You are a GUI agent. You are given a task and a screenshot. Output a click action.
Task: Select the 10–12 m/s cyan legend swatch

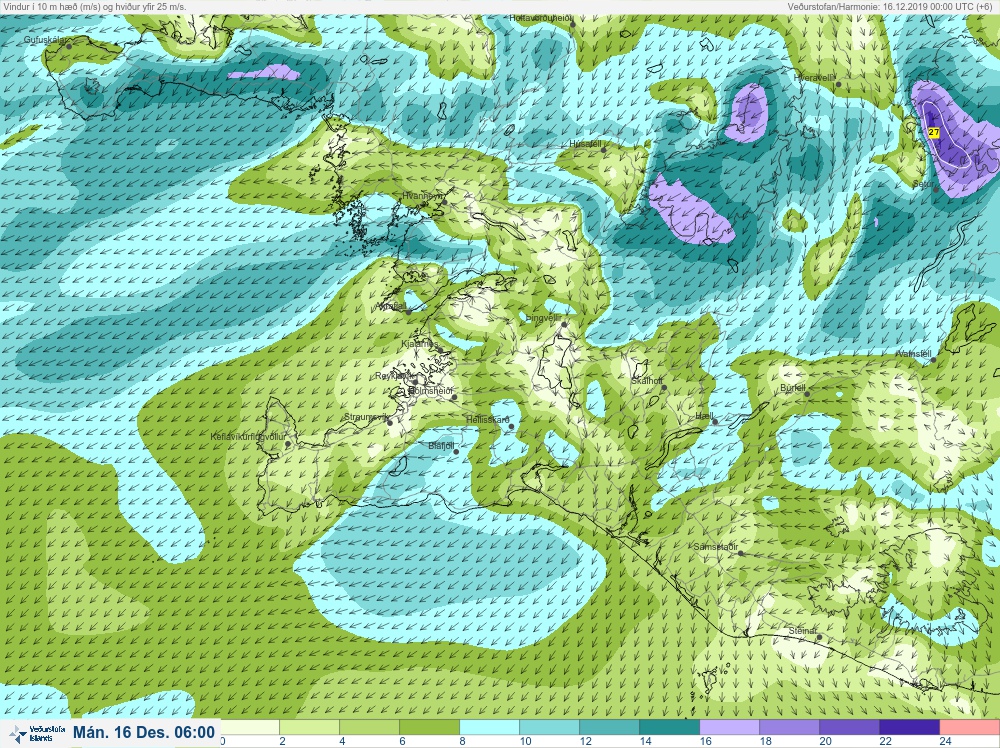[549, 727]
